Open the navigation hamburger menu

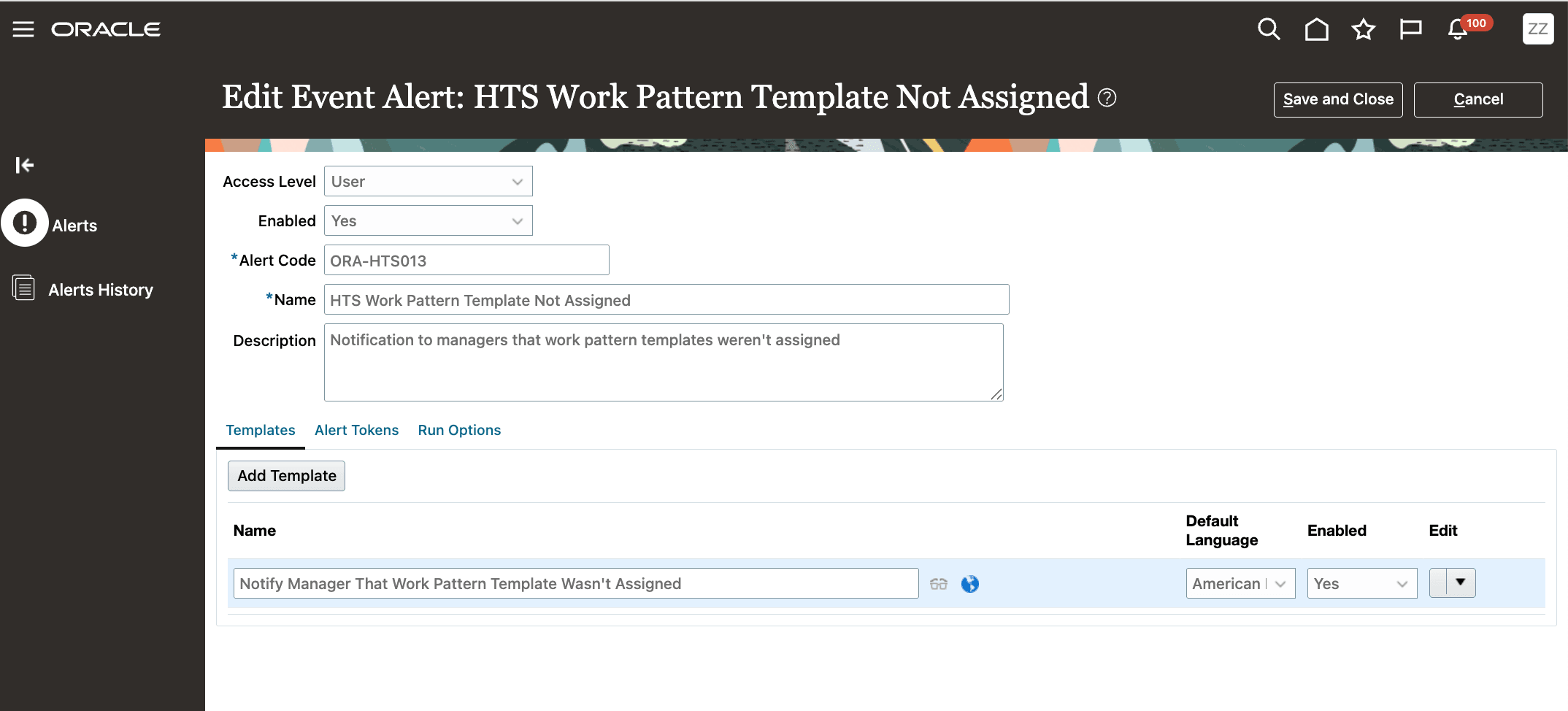point(23,29)
